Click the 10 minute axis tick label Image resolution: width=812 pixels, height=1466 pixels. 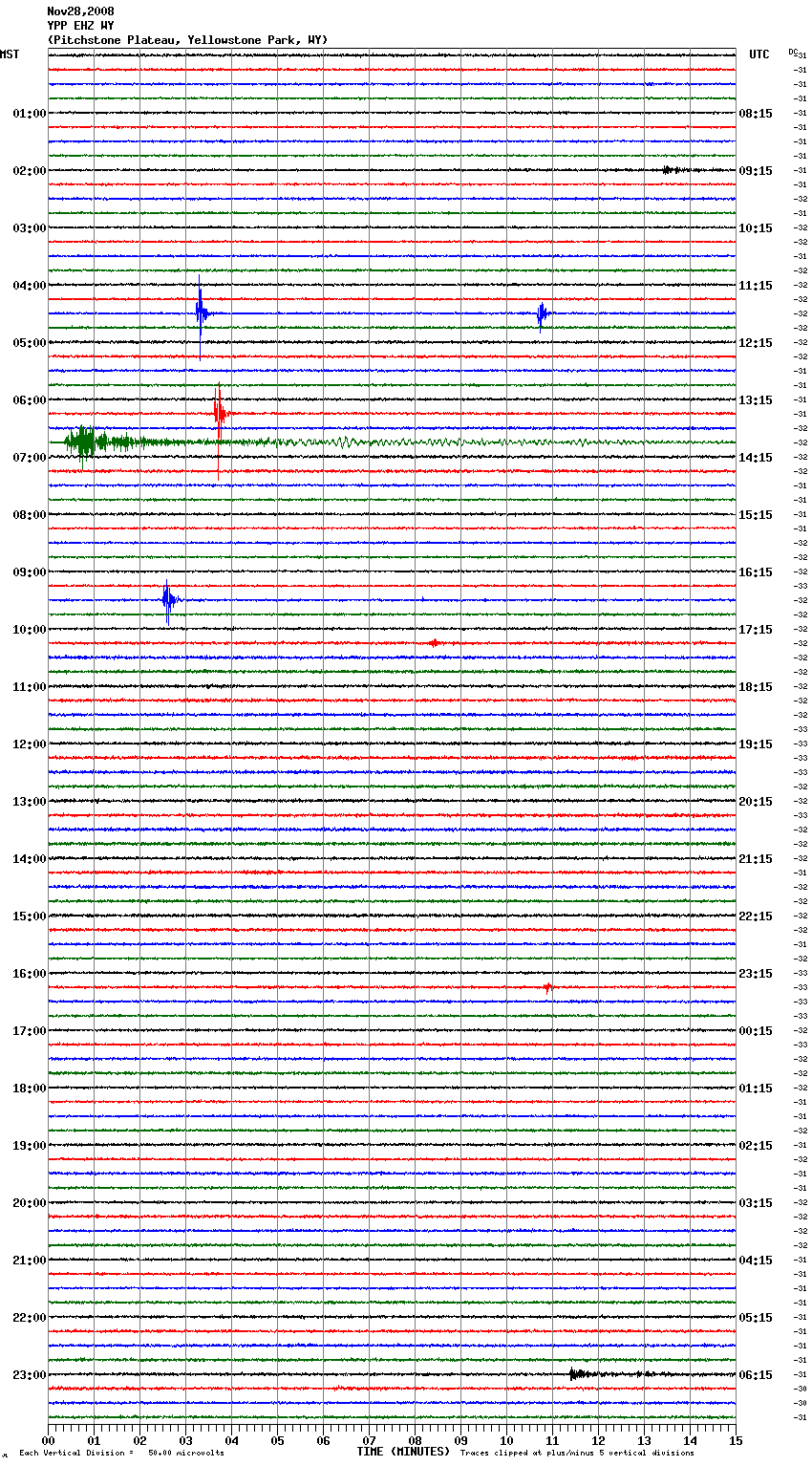tap(506, 1440)
